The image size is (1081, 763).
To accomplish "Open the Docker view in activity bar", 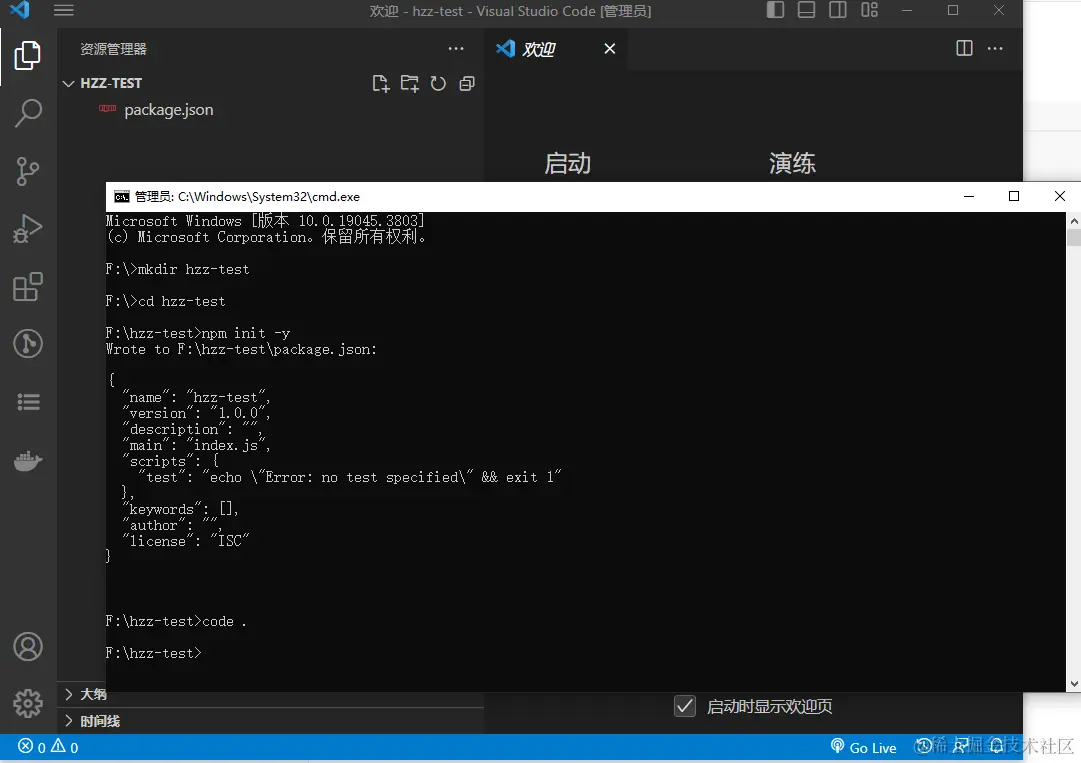I will 28,460.
